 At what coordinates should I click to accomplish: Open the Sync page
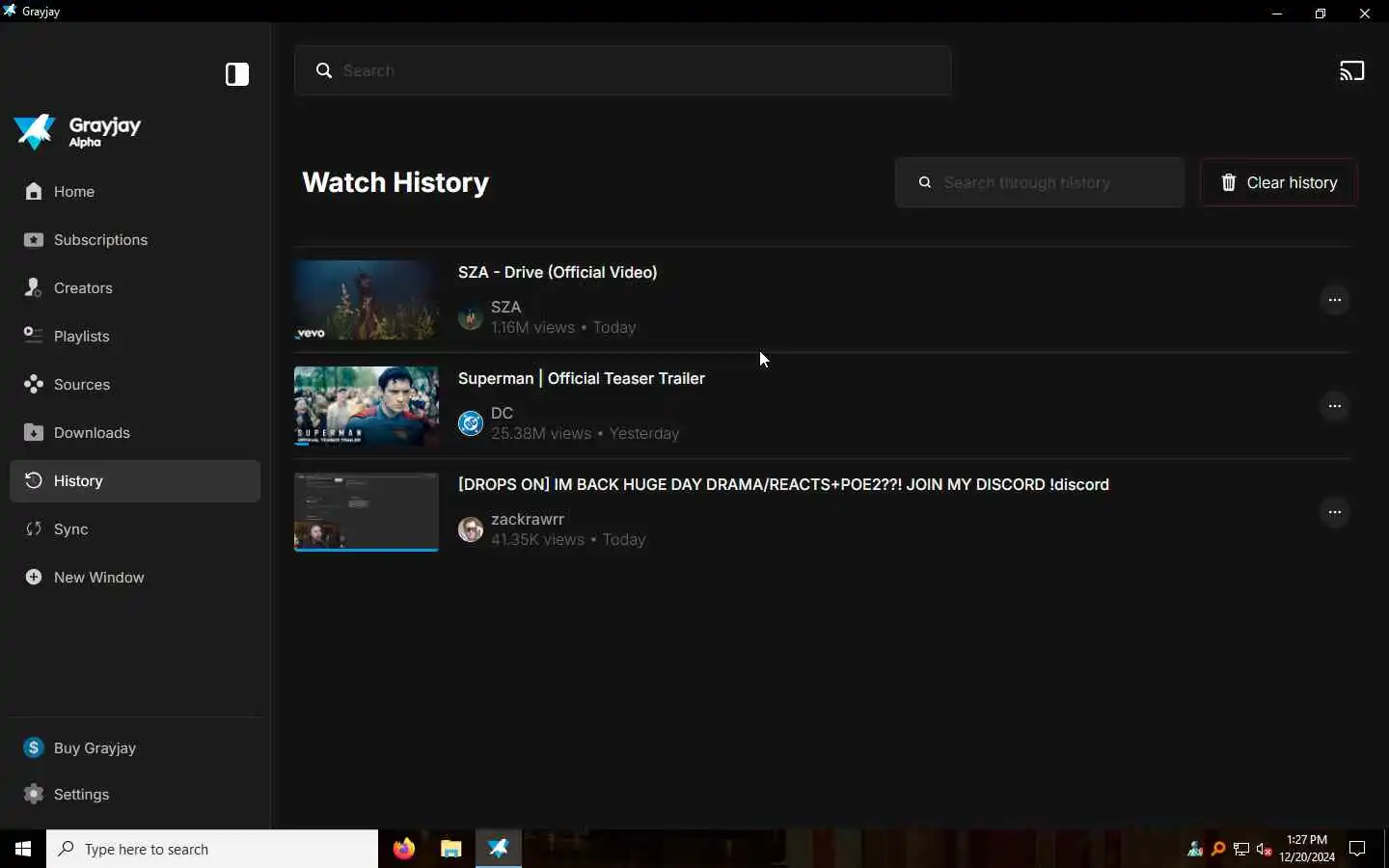[x=135, y=529]
